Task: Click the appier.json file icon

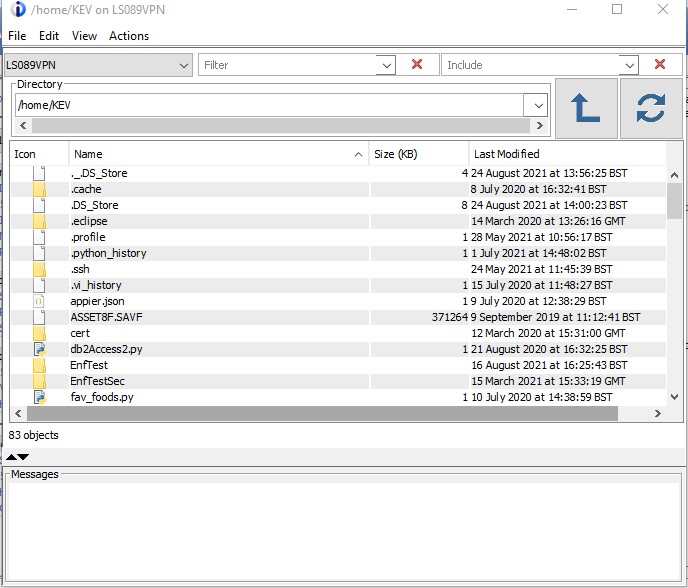Action: click(x=39, y=301)
